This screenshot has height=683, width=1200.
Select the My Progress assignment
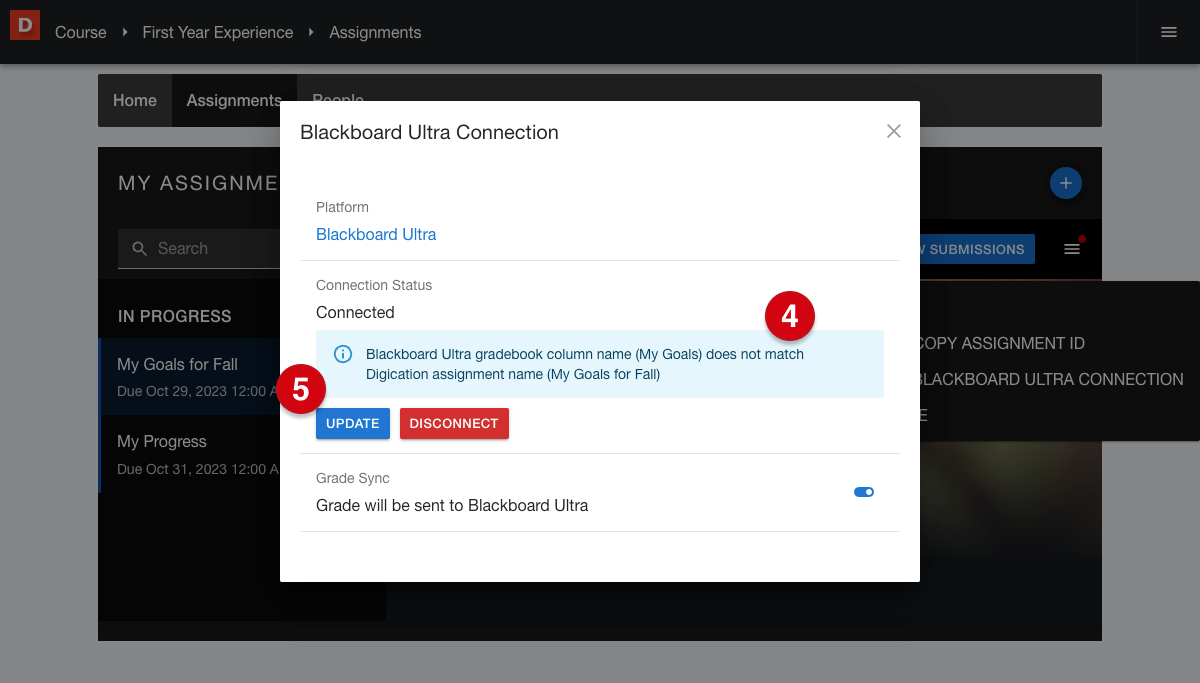click(190, 454)
